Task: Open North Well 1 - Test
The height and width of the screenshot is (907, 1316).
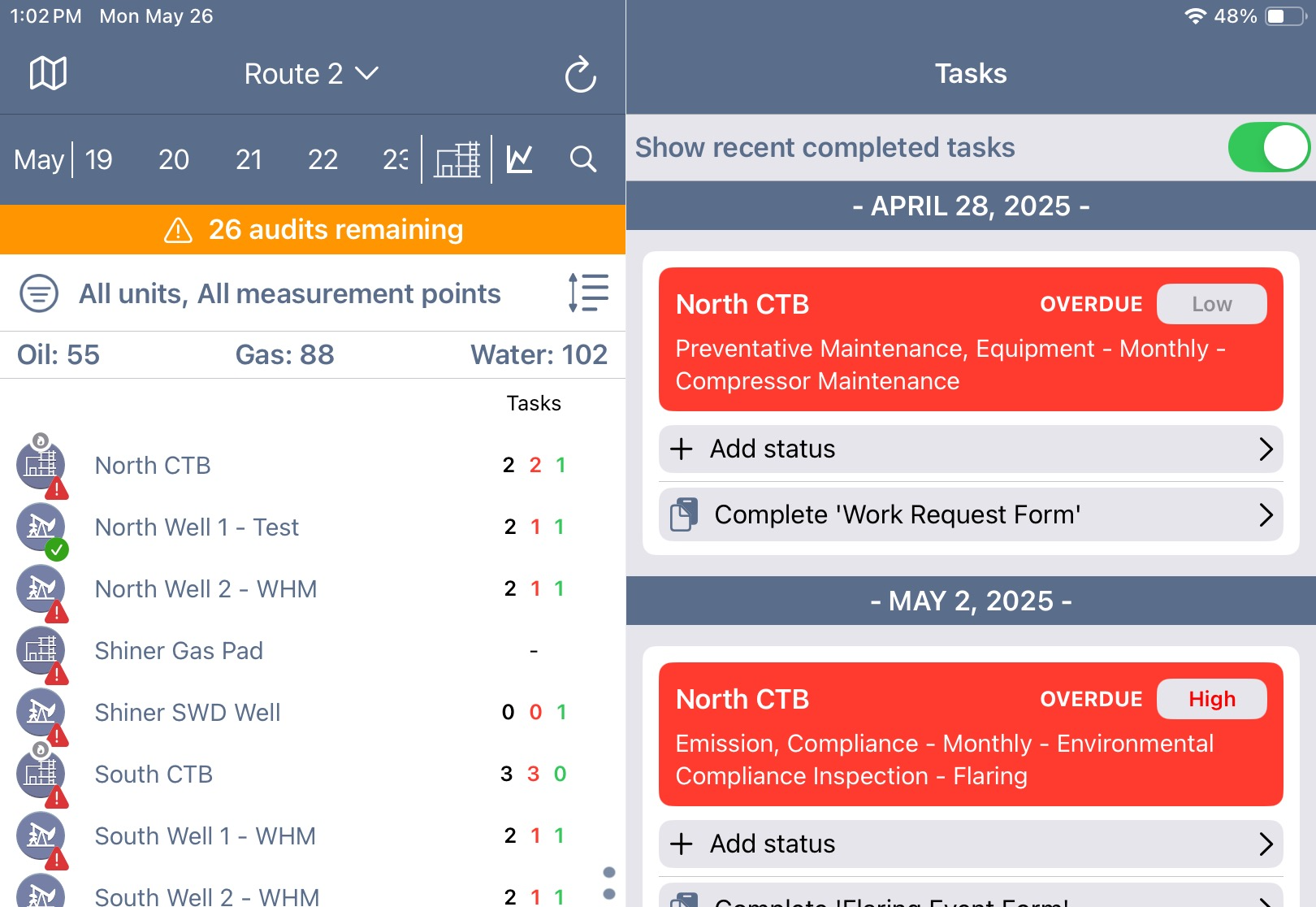Action: click(197, 527)
